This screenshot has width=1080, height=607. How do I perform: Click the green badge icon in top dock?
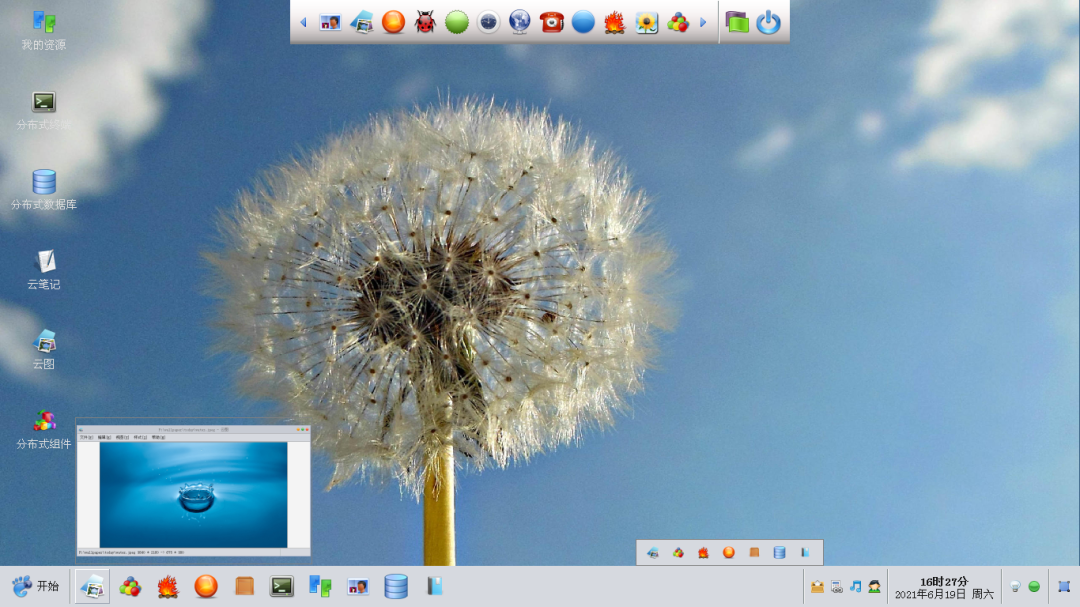pyautogui.click(x=457, y=22)
